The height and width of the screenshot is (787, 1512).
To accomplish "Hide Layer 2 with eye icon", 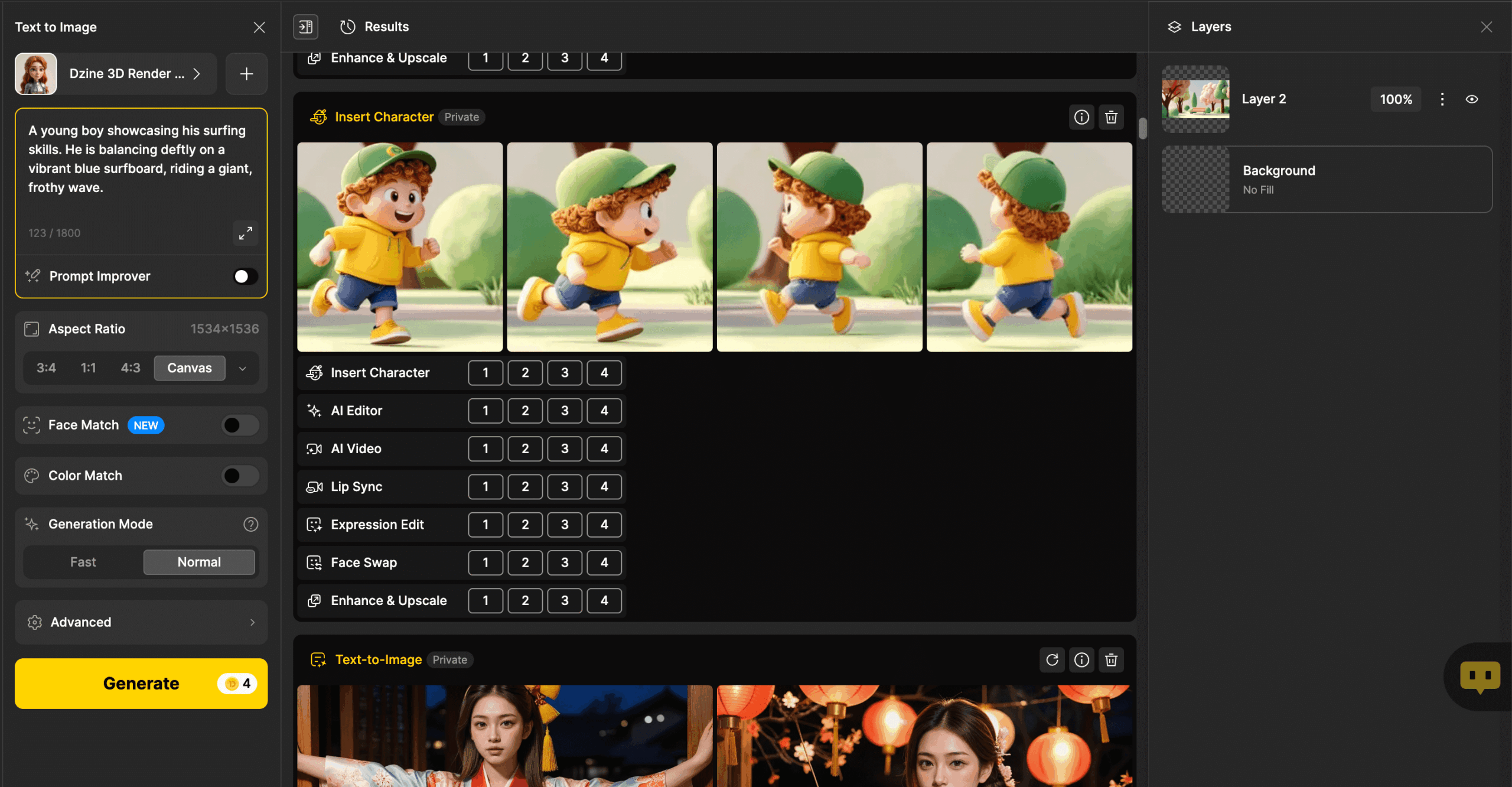I will (x=1472, y=99).
